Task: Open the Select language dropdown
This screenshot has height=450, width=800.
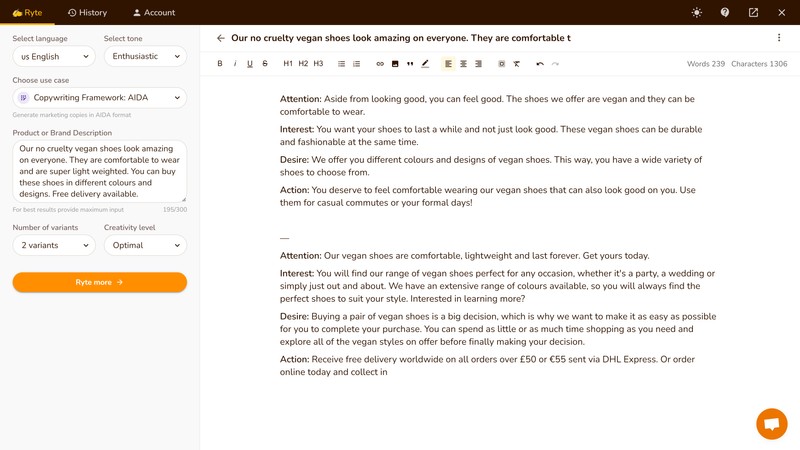Action: [53, 57]
